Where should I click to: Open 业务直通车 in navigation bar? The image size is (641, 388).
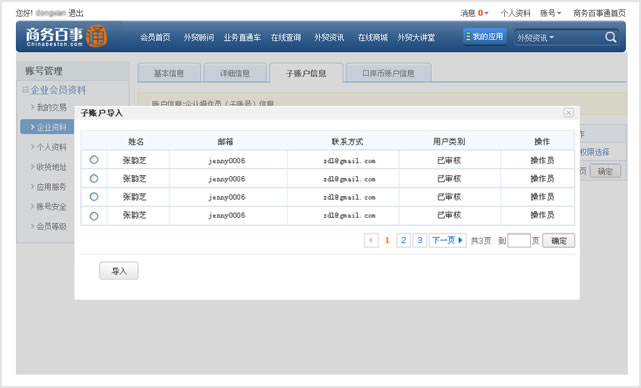point(242,37)
